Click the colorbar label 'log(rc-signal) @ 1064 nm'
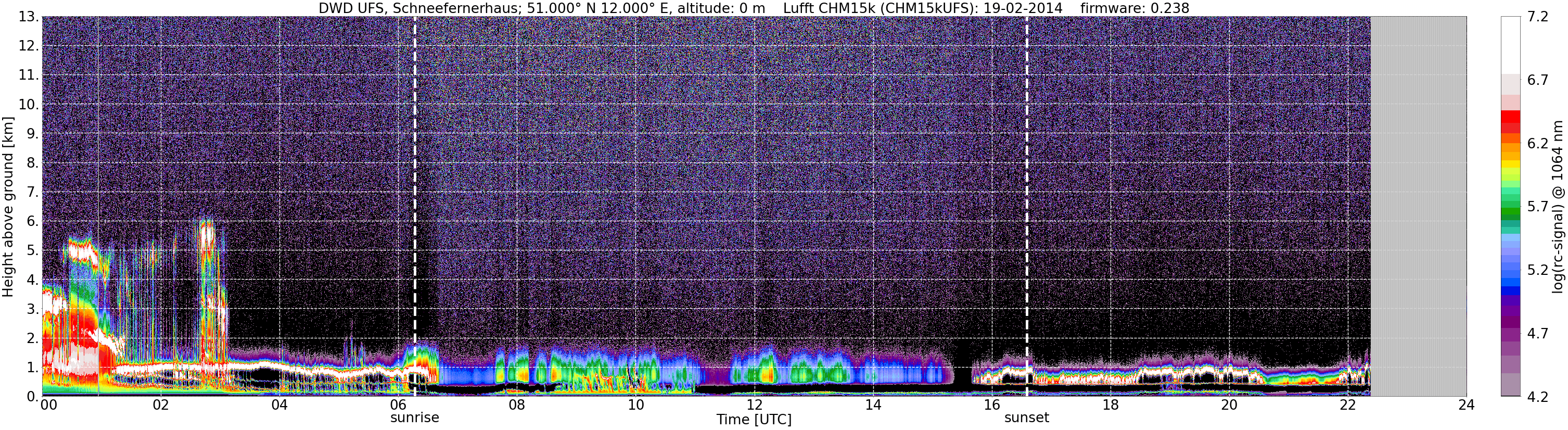1568x430 pixels. [x=1558, y=207]
